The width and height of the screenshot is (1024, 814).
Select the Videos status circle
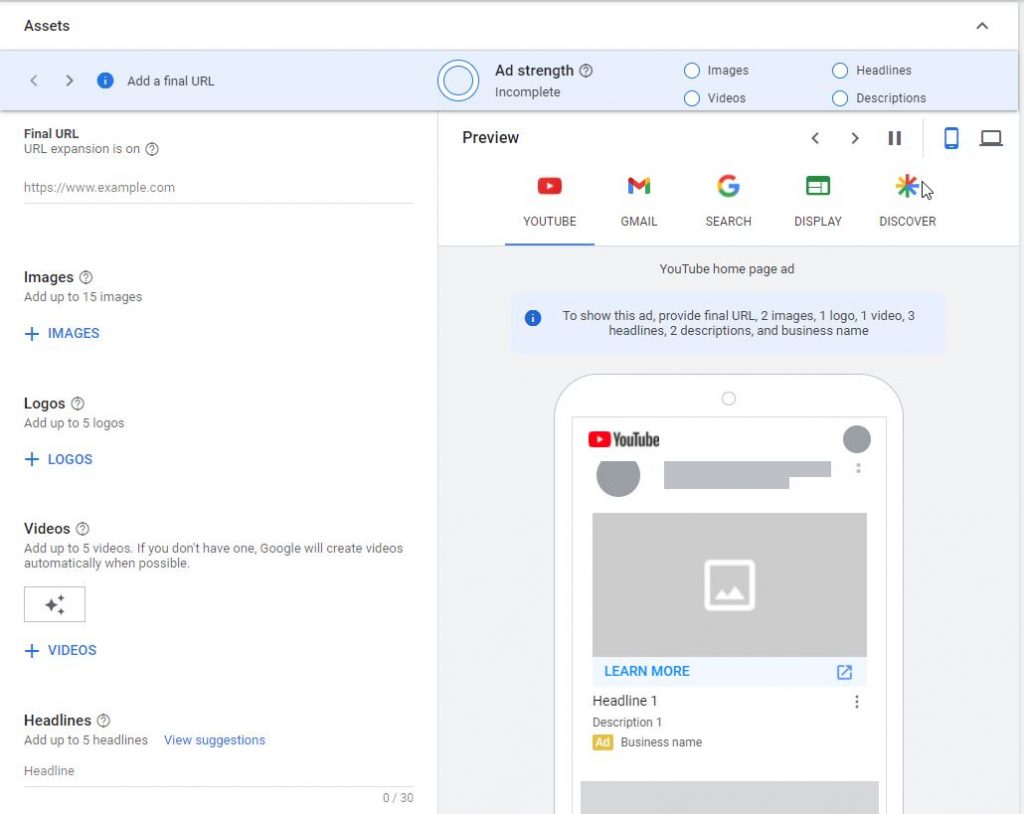[692, 98]
